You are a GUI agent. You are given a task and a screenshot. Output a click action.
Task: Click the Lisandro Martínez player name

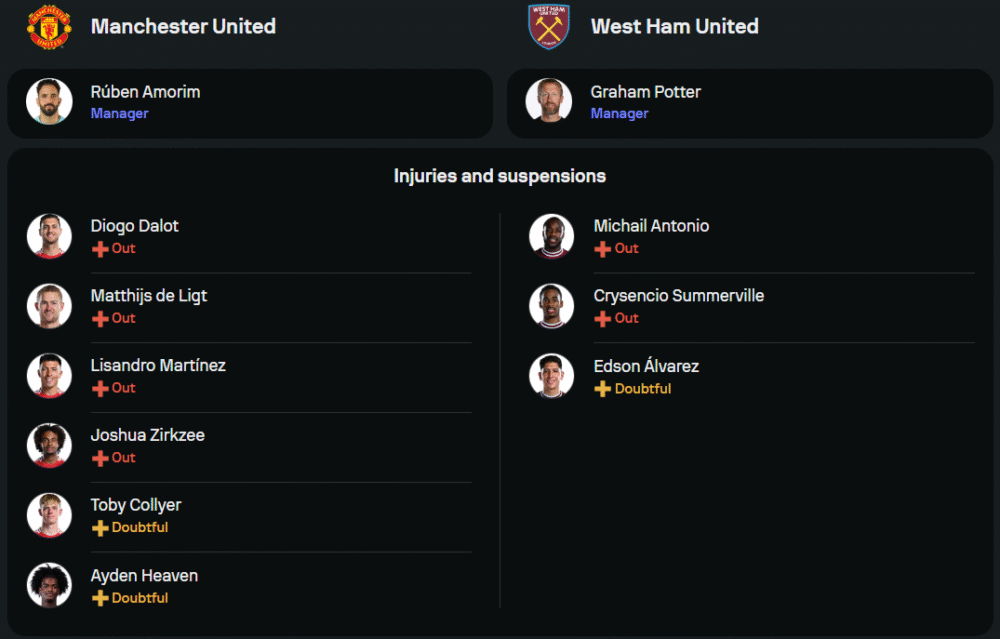coord(158,366)
